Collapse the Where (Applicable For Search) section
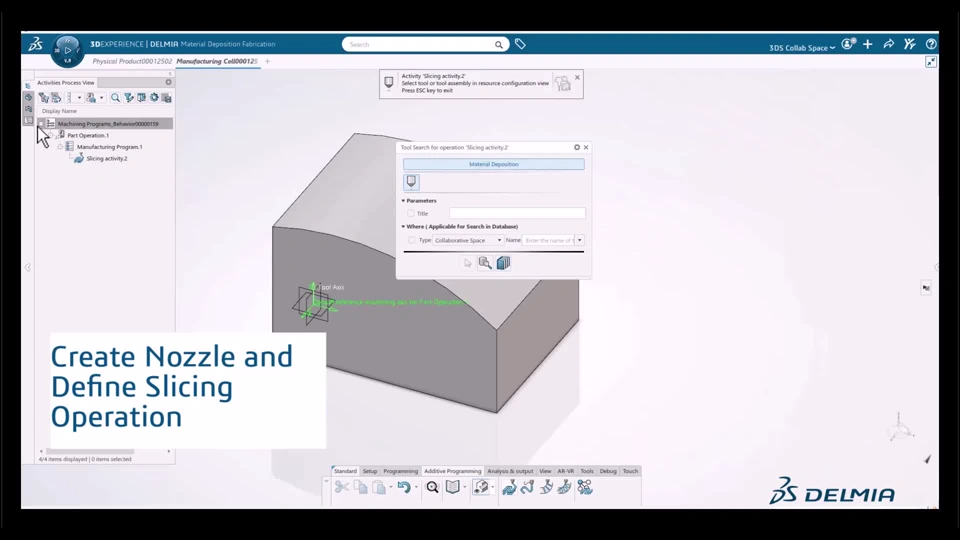The width and height of the screenshot is (960, 540). pyautogui.click(x=403, y=227)
